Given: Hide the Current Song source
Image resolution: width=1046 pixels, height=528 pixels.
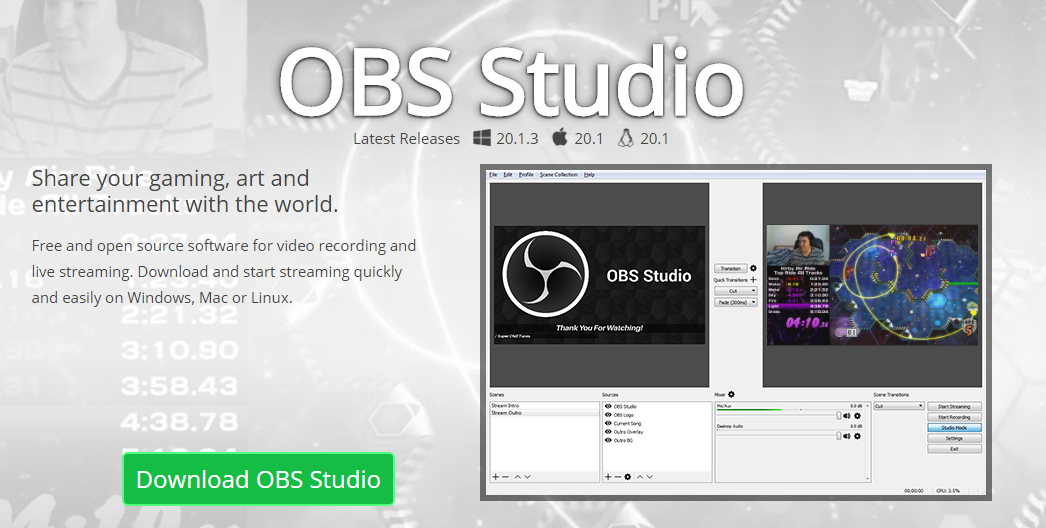Looking at the screenshot, I should (x=608, y=423).
